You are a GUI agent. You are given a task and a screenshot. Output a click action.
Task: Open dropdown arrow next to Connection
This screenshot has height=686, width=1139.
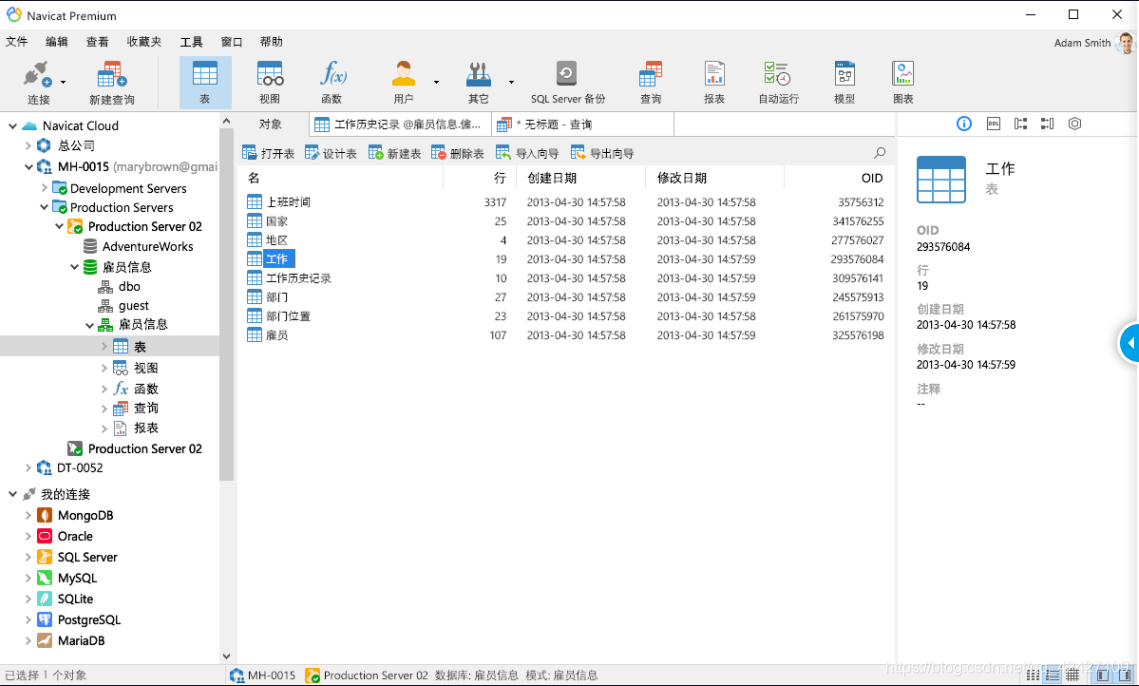point(63,82)
